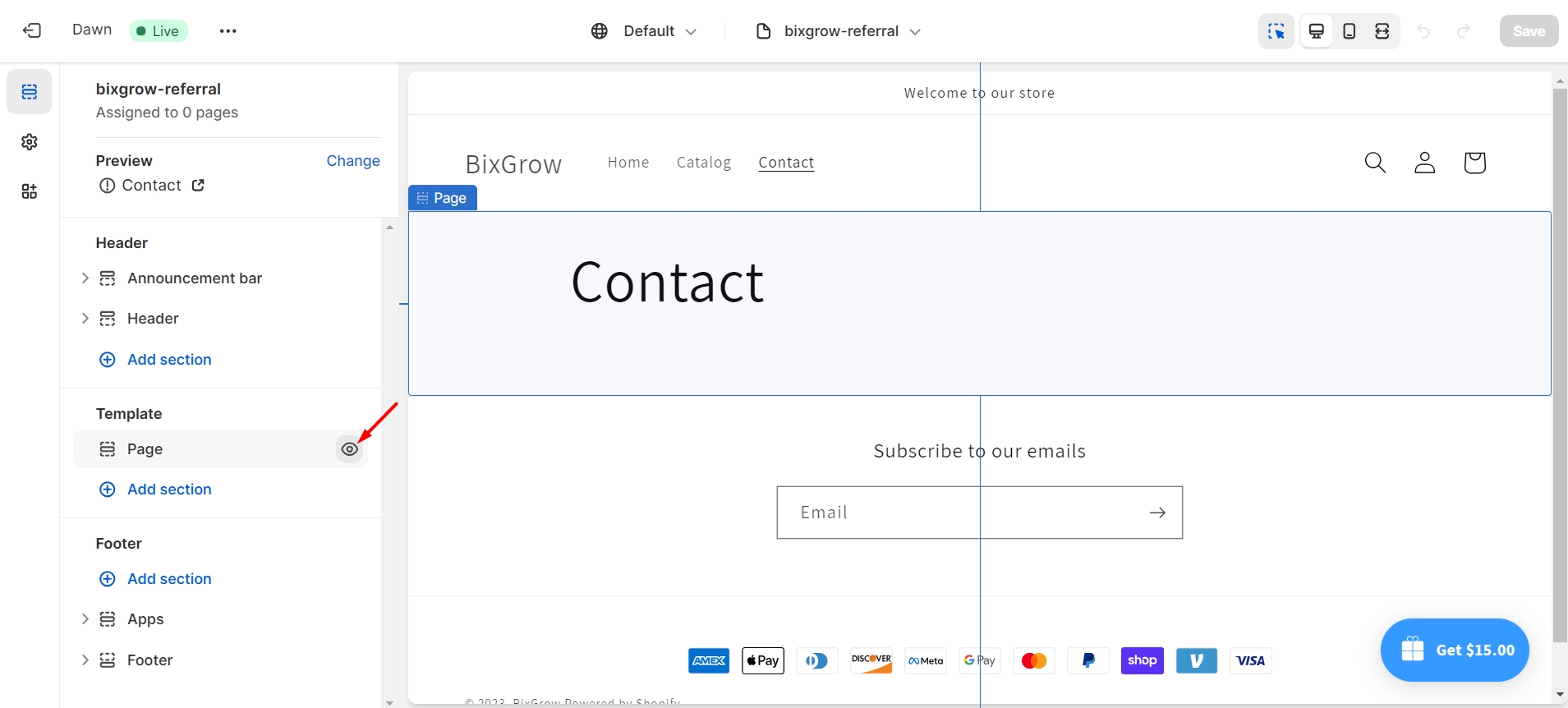
Task: Select the Page template section
Action: pos(220,449)
